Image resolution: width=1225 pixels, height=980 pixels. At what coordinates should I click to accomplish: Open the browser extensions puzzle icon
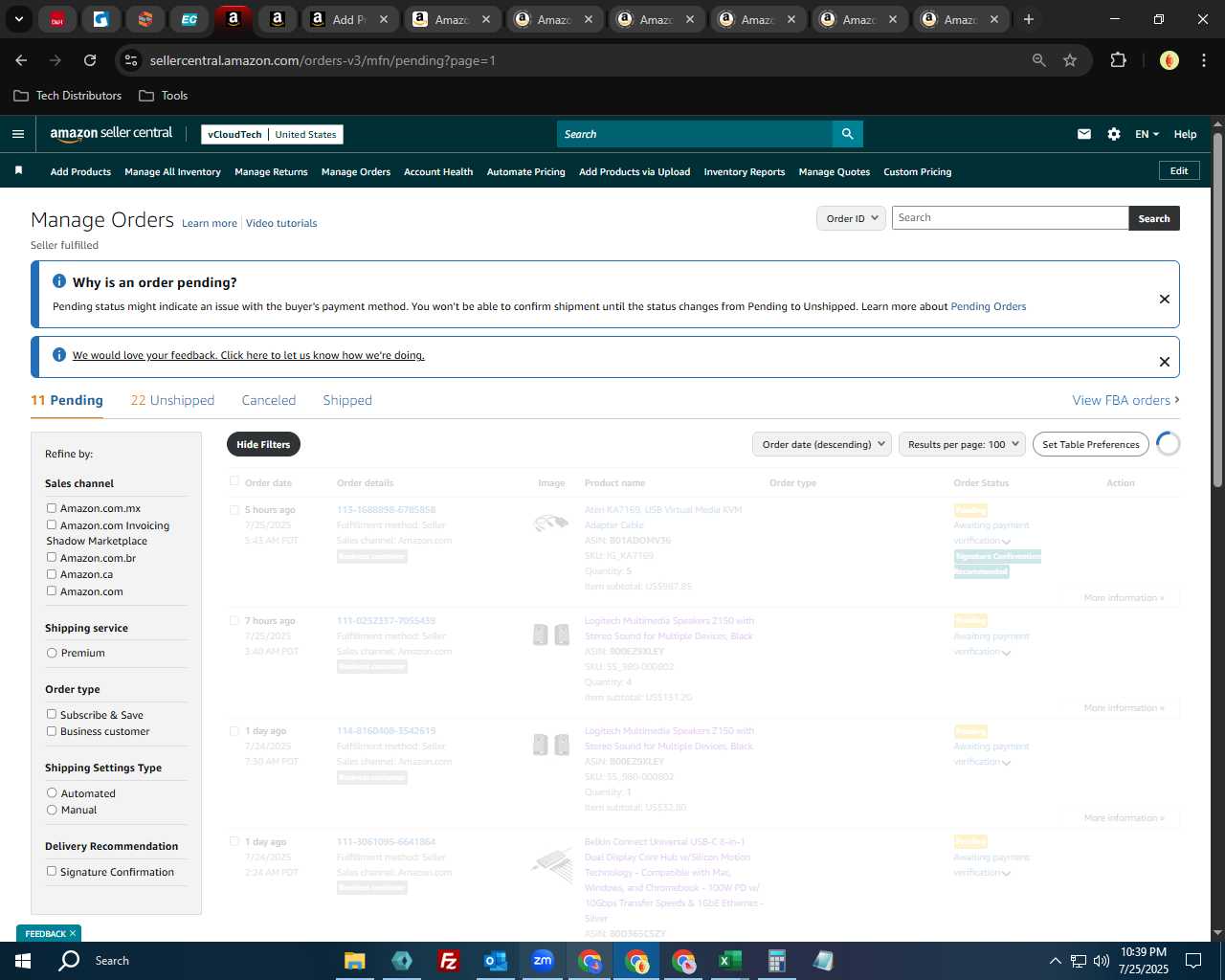(x=1118, y=60)
